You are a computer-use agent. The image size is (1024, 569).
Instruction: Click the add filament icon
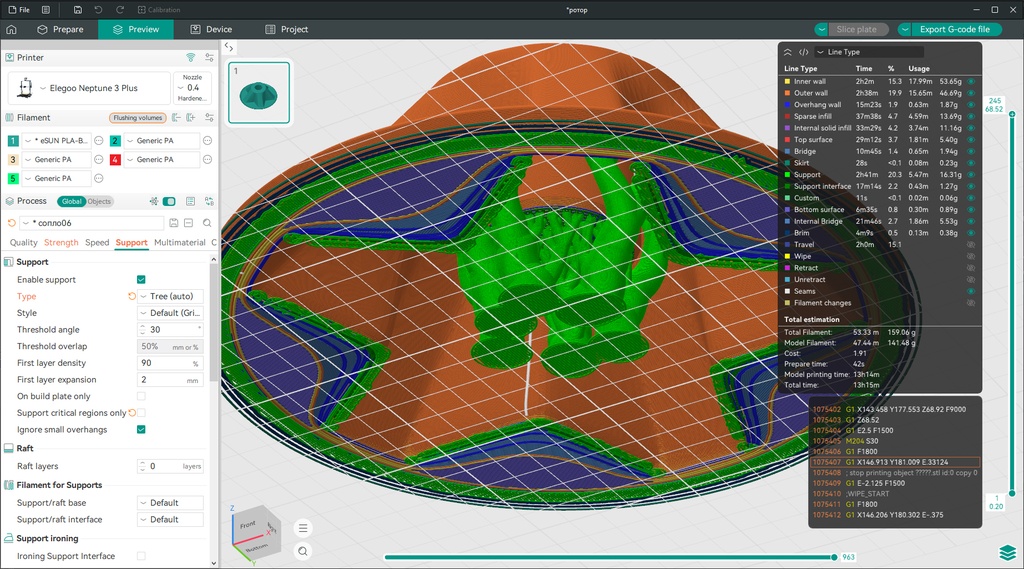click(191, 118)
